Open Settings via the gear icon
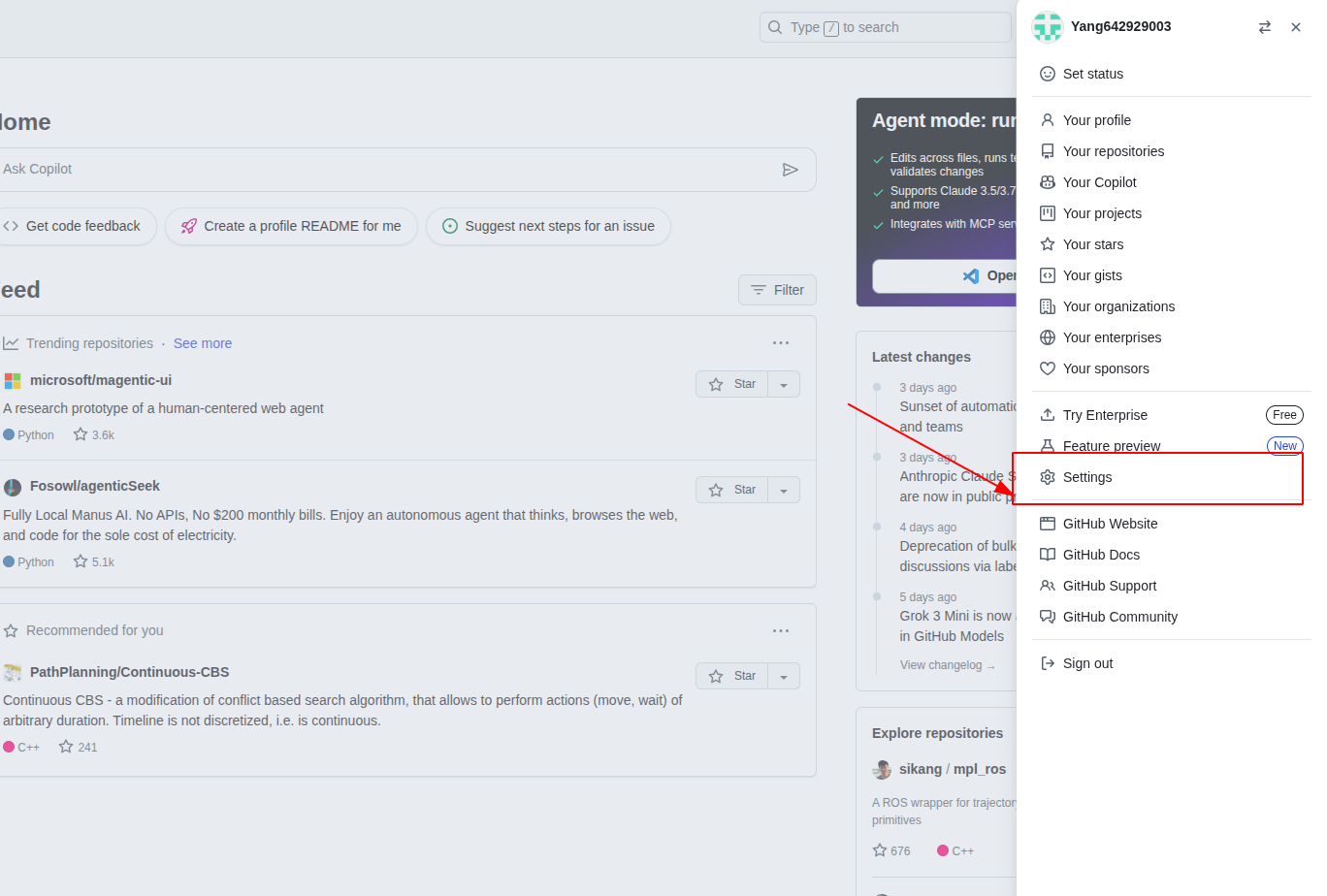This screenshot has height=896, width=1327. [x=1048, y=477]
